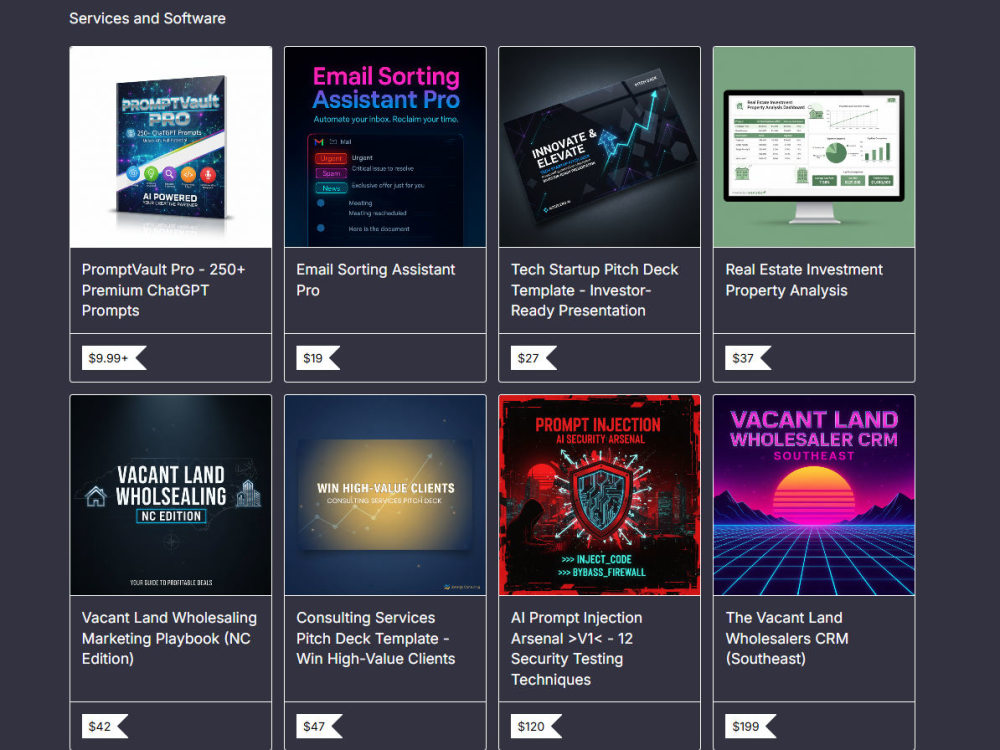The height and width of the screenshot is (750, 1000).
Task: Click PromptVault Pro - 250+ Premium ChatGPT Prompts title
Action: pos(163,290)
